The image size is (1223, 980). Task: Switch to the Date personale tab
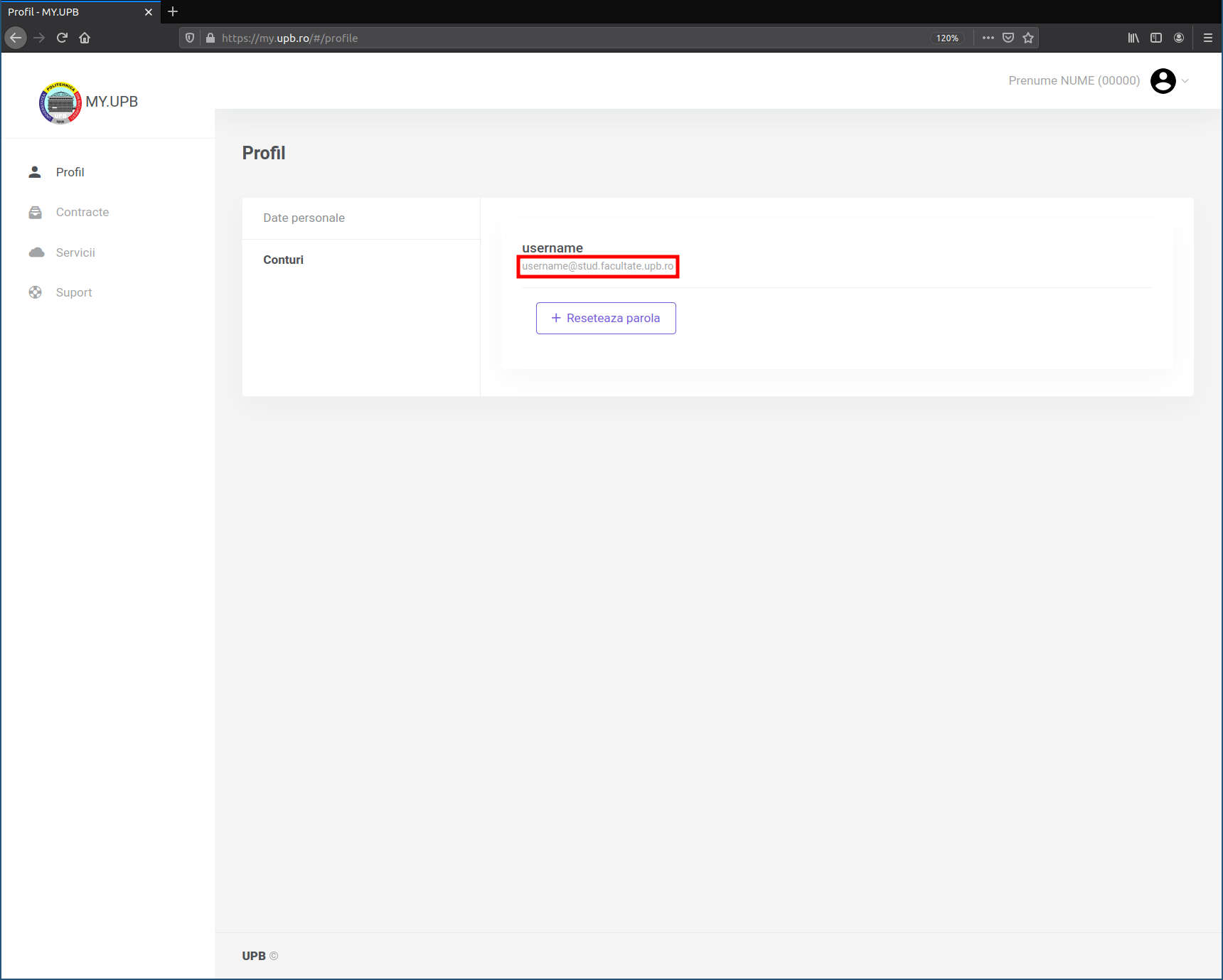click(304, 218)
